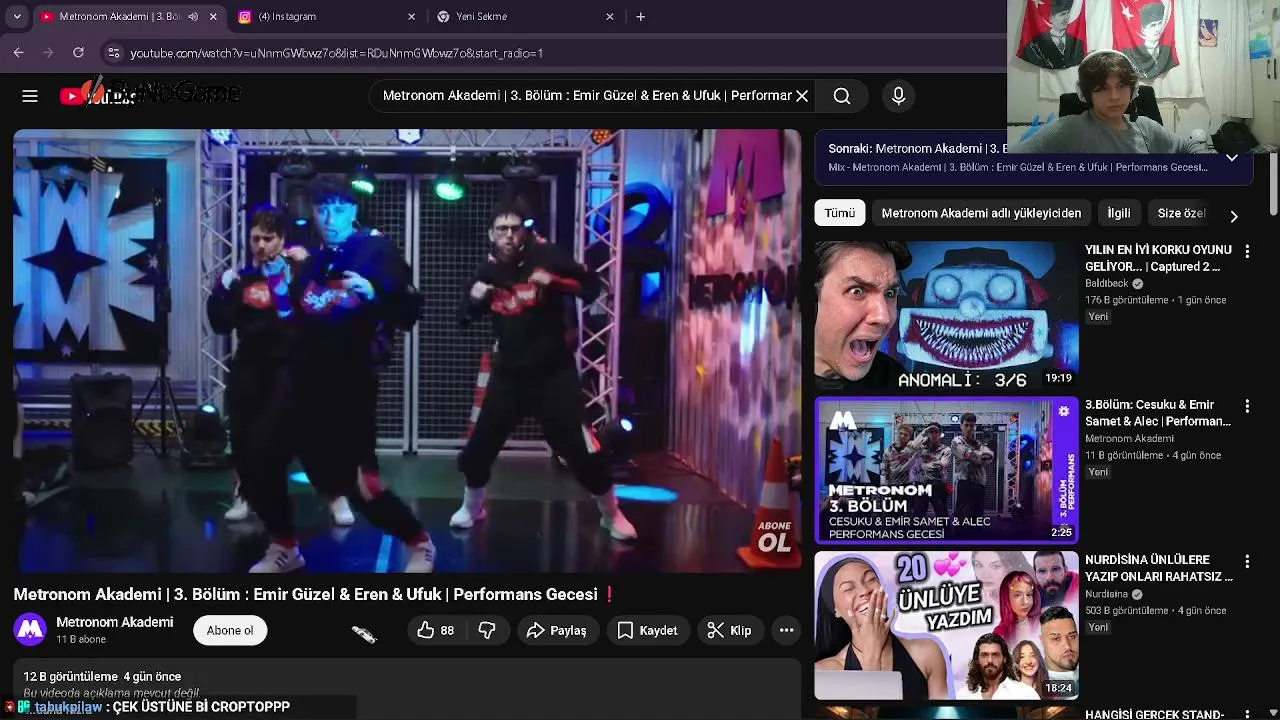This screenshot has width=1280, height=720.
Task: Open options menu for Captured 2 video
Action: click(1247, 251)
